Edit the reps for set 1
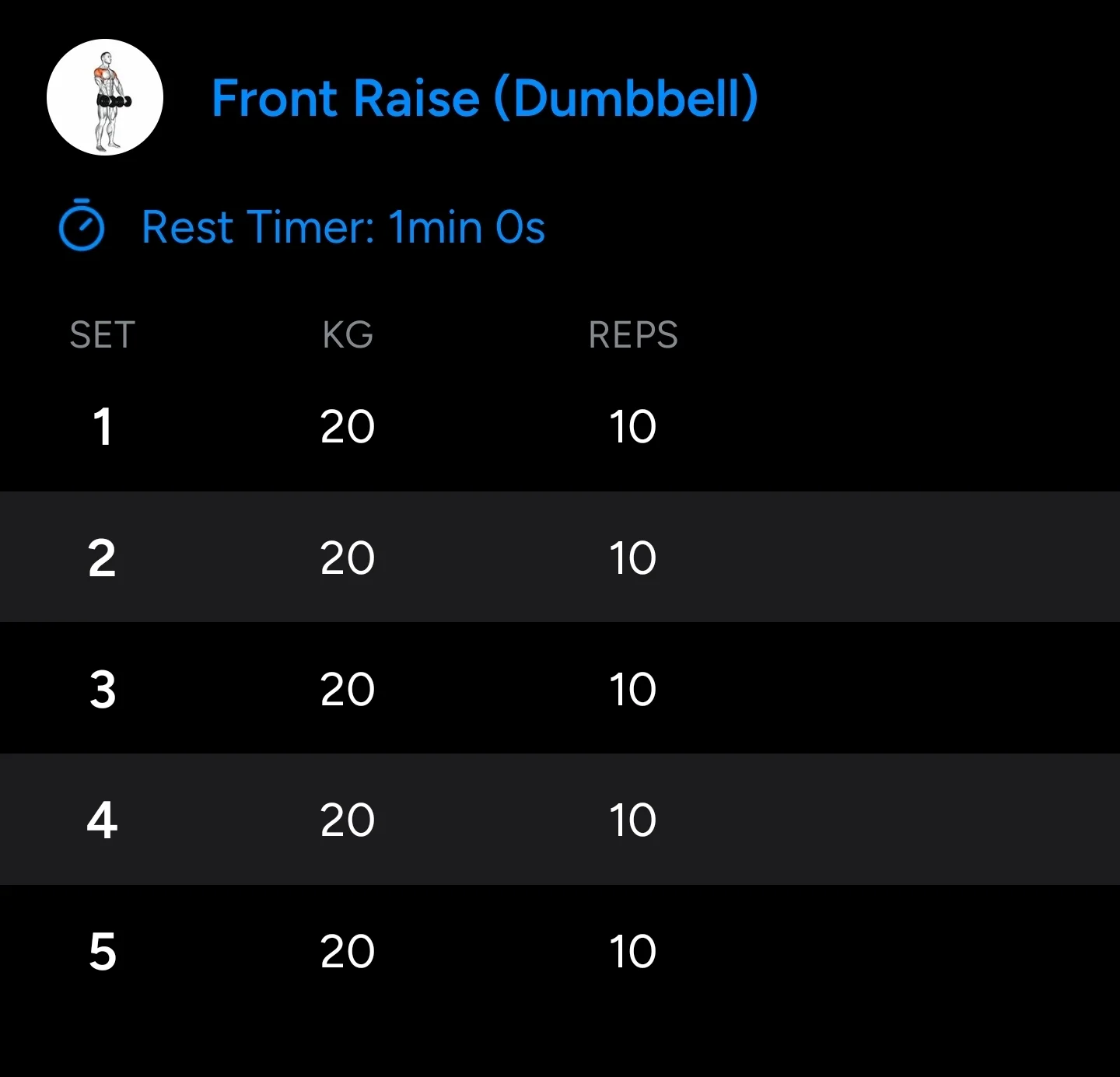This screenshot has height=1077, width=1120. click(633, 427)
